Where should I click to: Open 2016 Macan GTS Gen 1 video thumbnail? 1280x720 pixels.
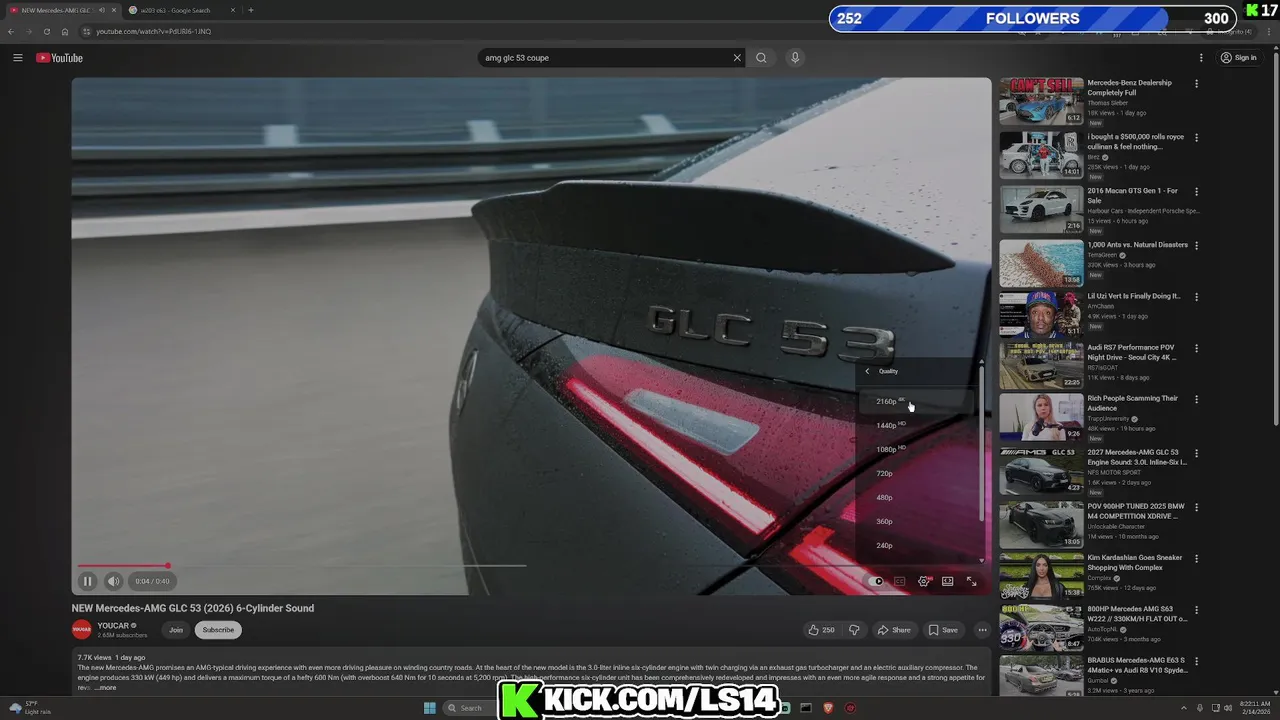click(1041, 209)
